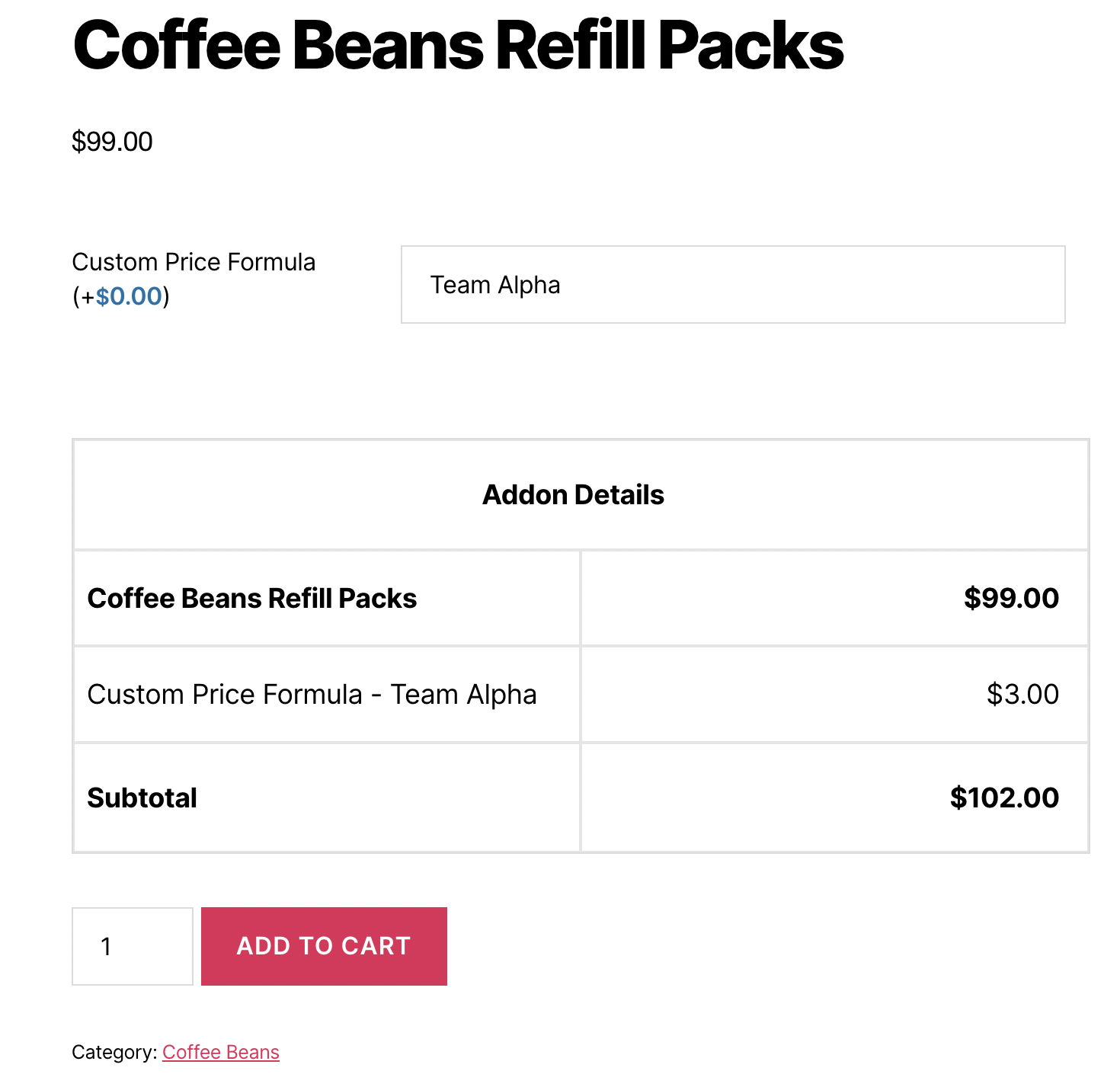Open the Coffee Beans category link

point(220,1052)
